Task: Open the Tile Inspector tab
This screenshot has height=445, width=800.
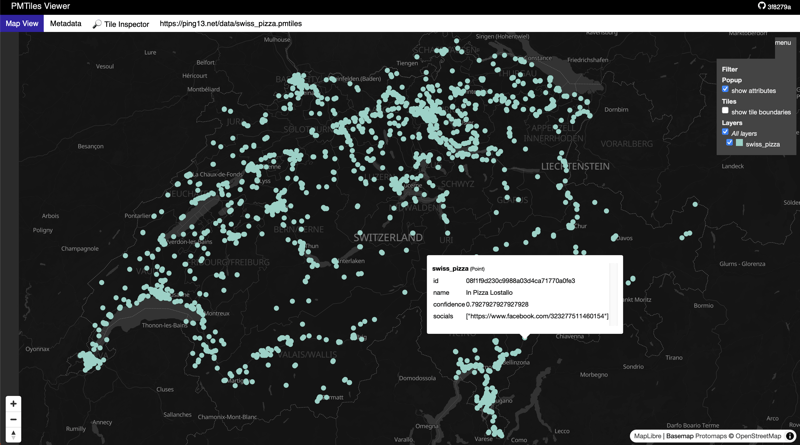Action: tap(126, 24)
